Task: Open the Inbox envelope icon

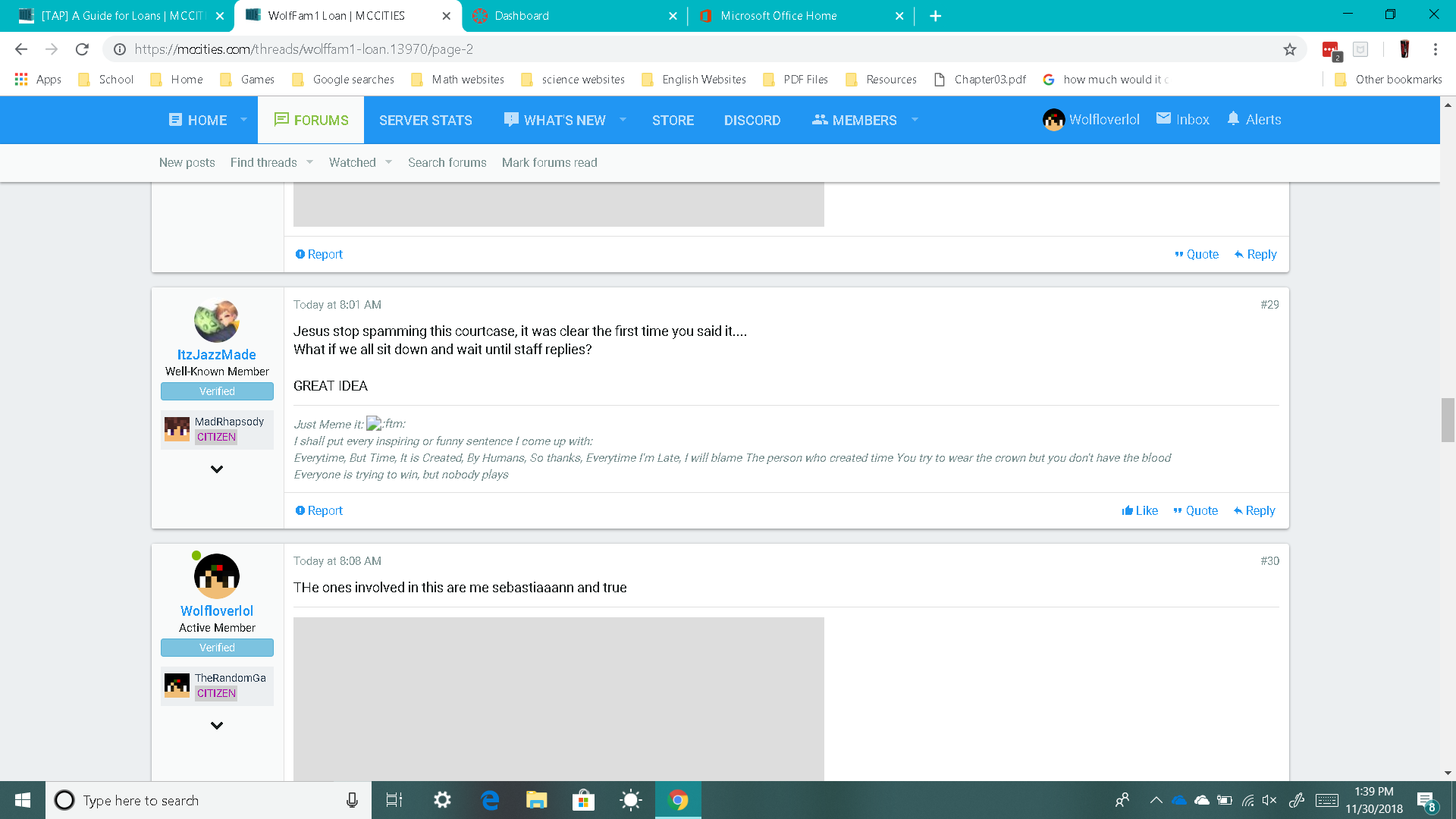Action: click(x=1163, y=119)
